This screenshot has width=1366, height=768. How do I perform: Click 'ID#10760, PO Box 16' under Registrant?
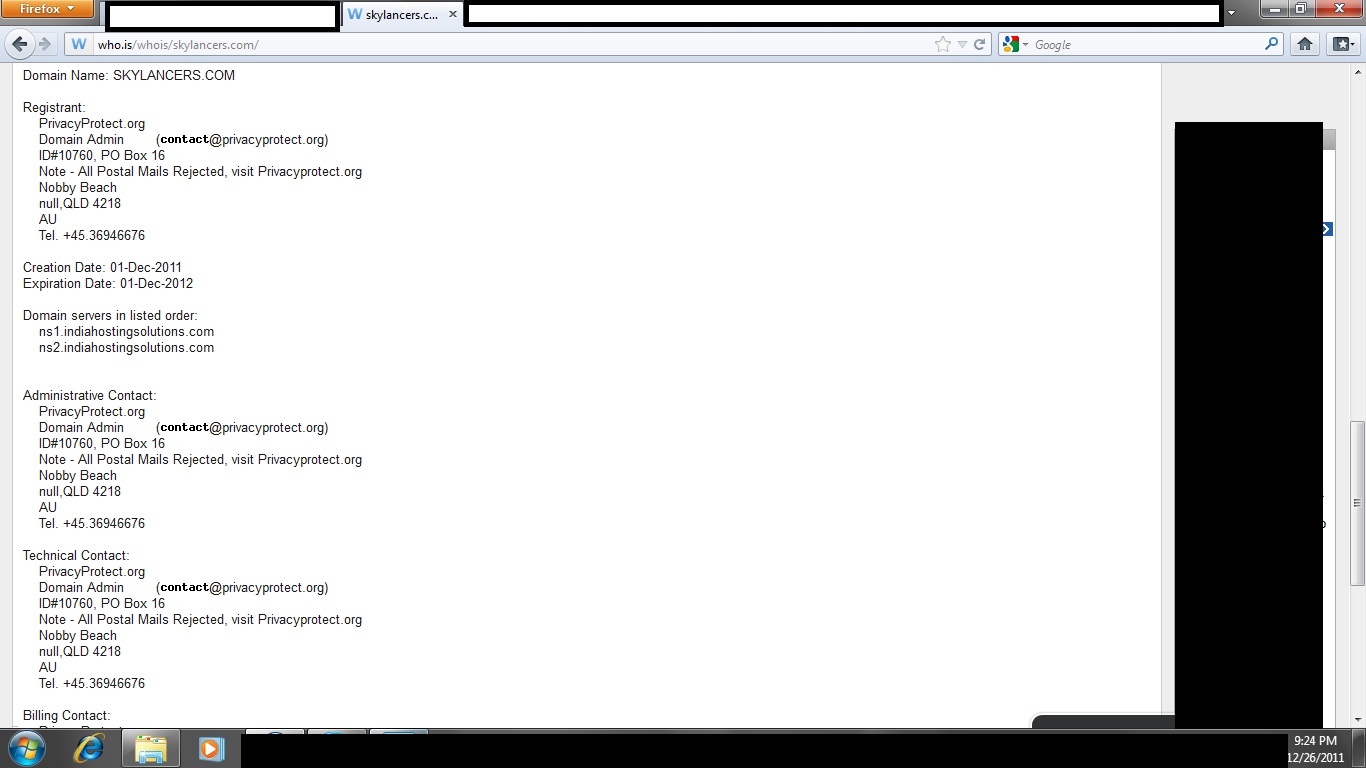tap(102, 155)
